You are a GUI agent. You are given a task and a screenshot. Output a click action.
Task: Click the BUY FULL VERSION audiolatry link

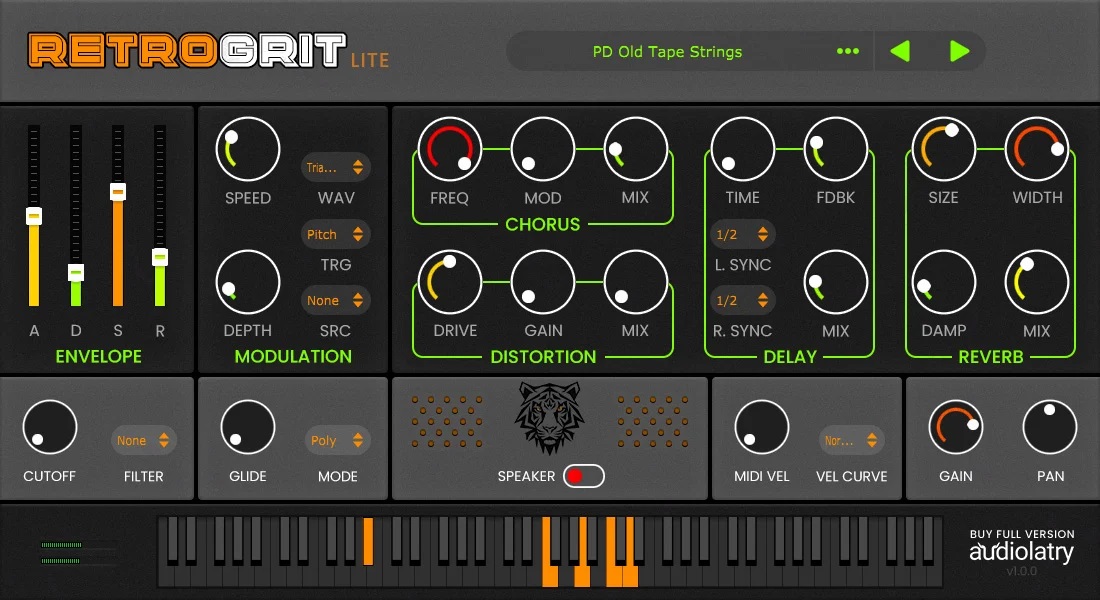pos(1021,547)
